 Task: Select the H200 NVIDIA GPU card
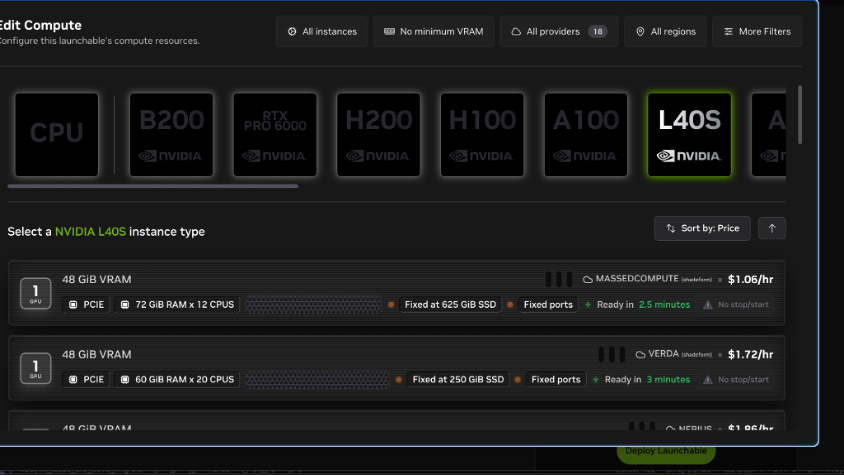378,135
